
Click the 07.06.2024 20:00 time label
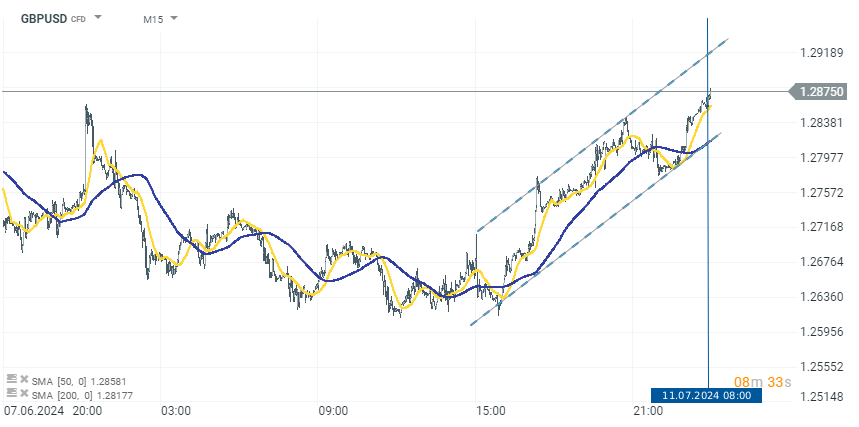[x=50, y=411]
